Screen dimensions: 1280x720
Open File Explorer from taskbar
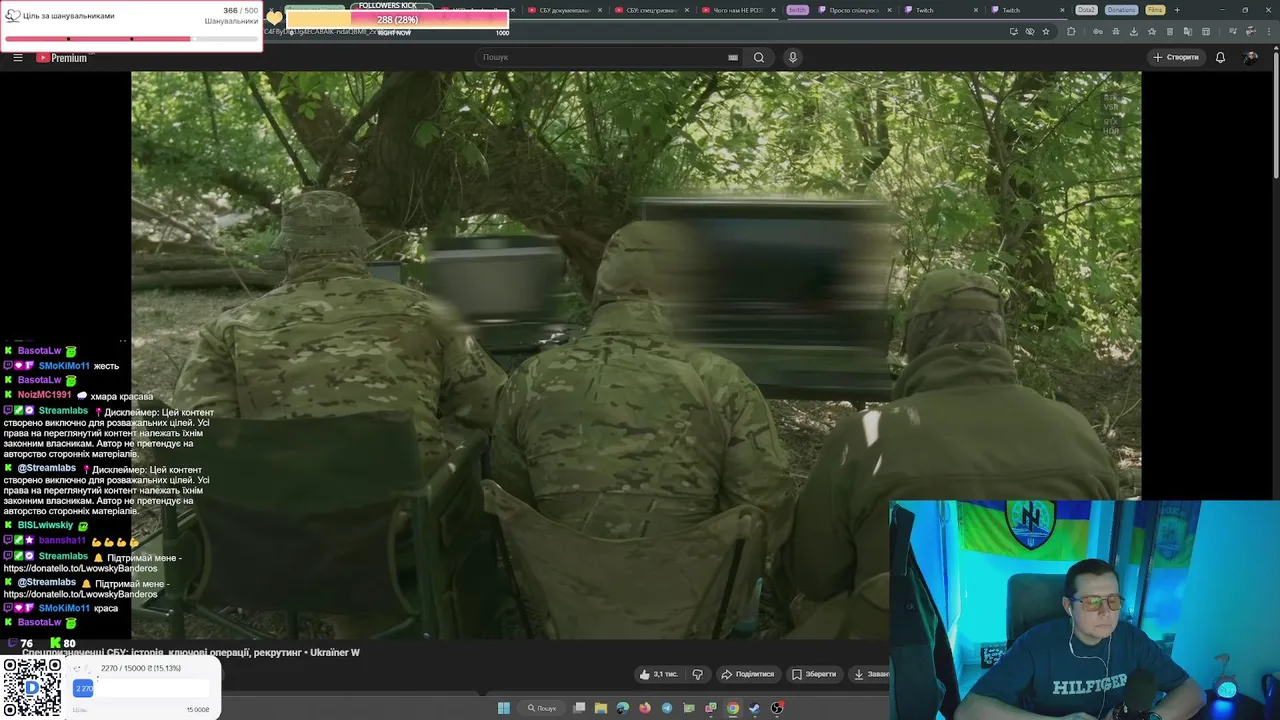601,708
